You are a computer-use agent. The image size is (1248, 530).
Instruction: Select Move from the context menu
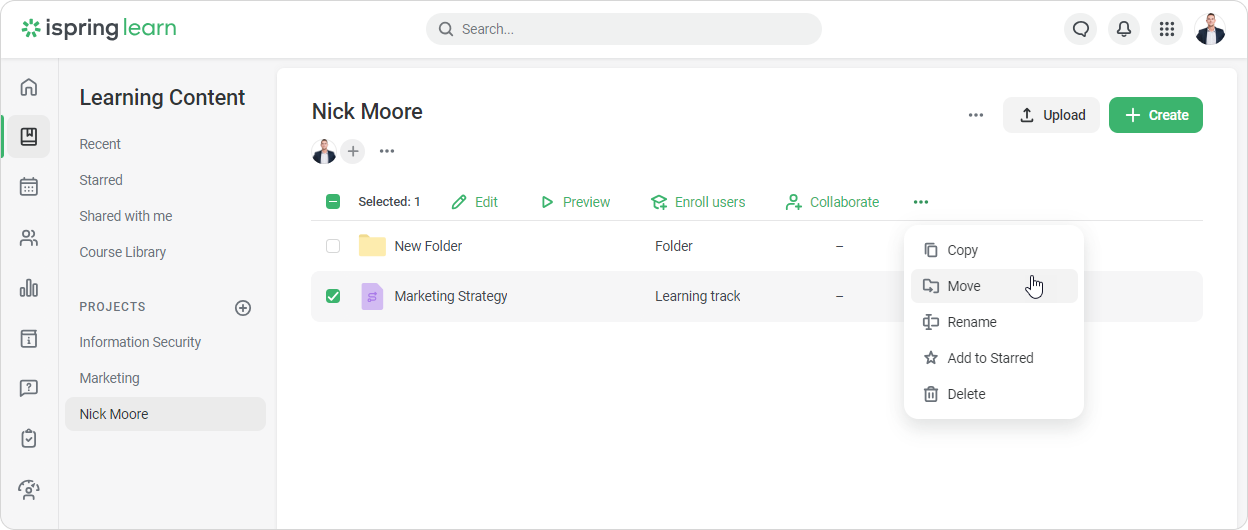(964, 286)
